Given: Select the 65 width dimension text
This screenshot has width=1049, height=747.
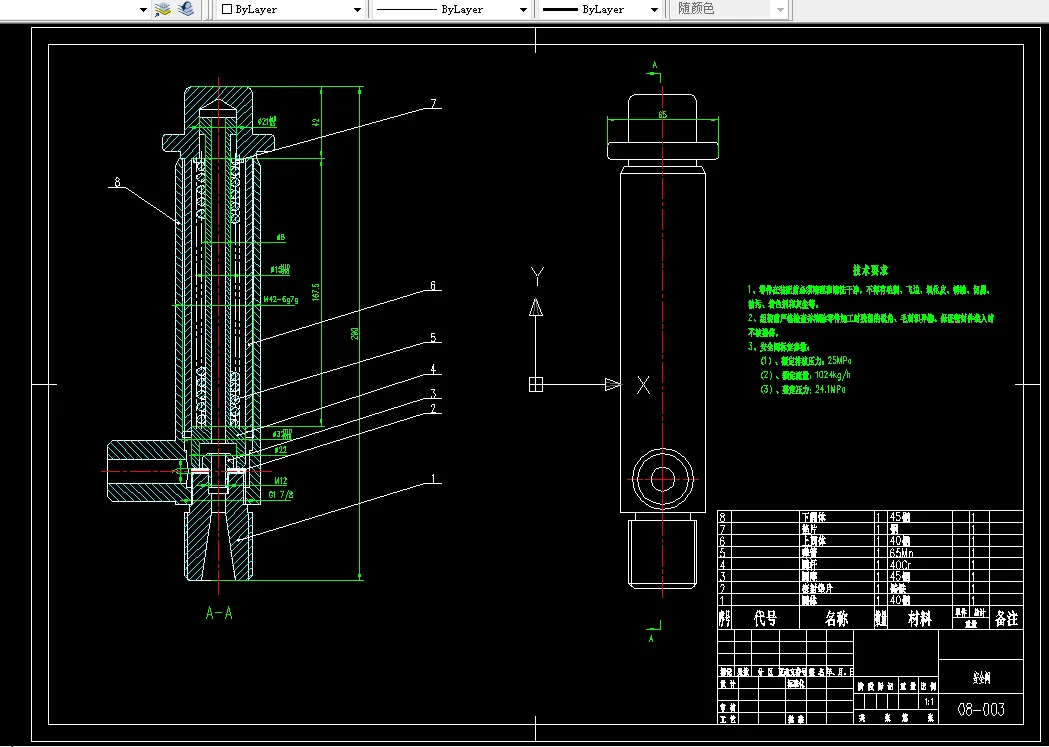Looking at the screenshot, I should (x=662, y=115).
